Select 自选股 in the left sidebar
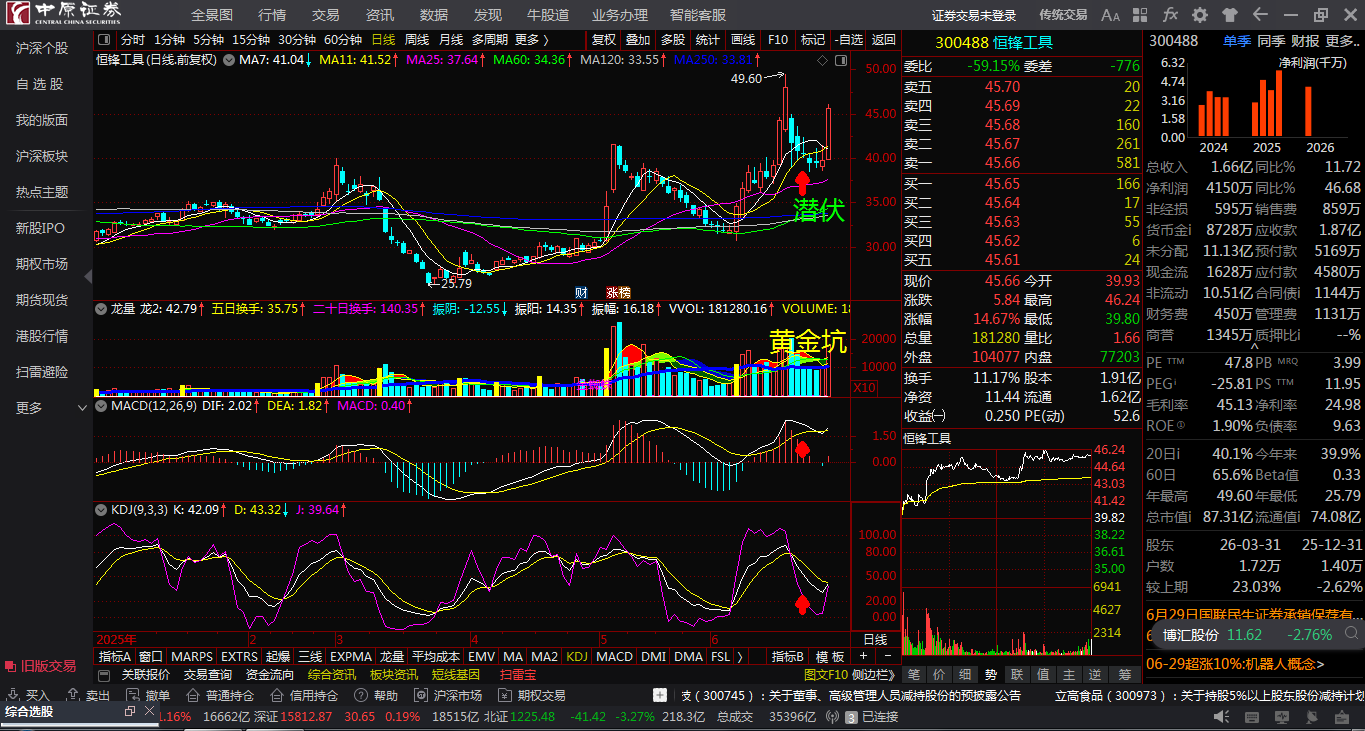This screenshot has height=731, width=1365. (x=39, y=85)
